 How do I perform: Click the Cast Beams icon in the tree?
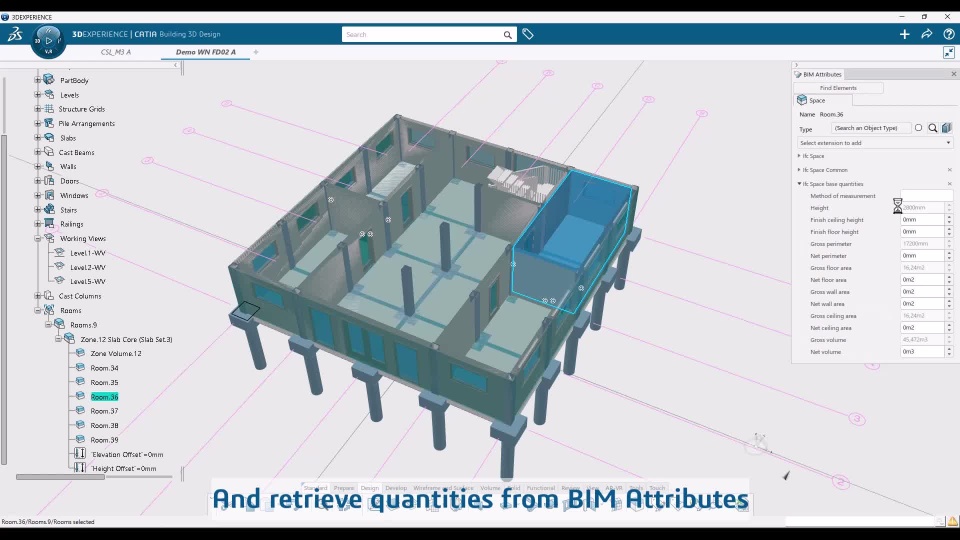tap(49, 152)
